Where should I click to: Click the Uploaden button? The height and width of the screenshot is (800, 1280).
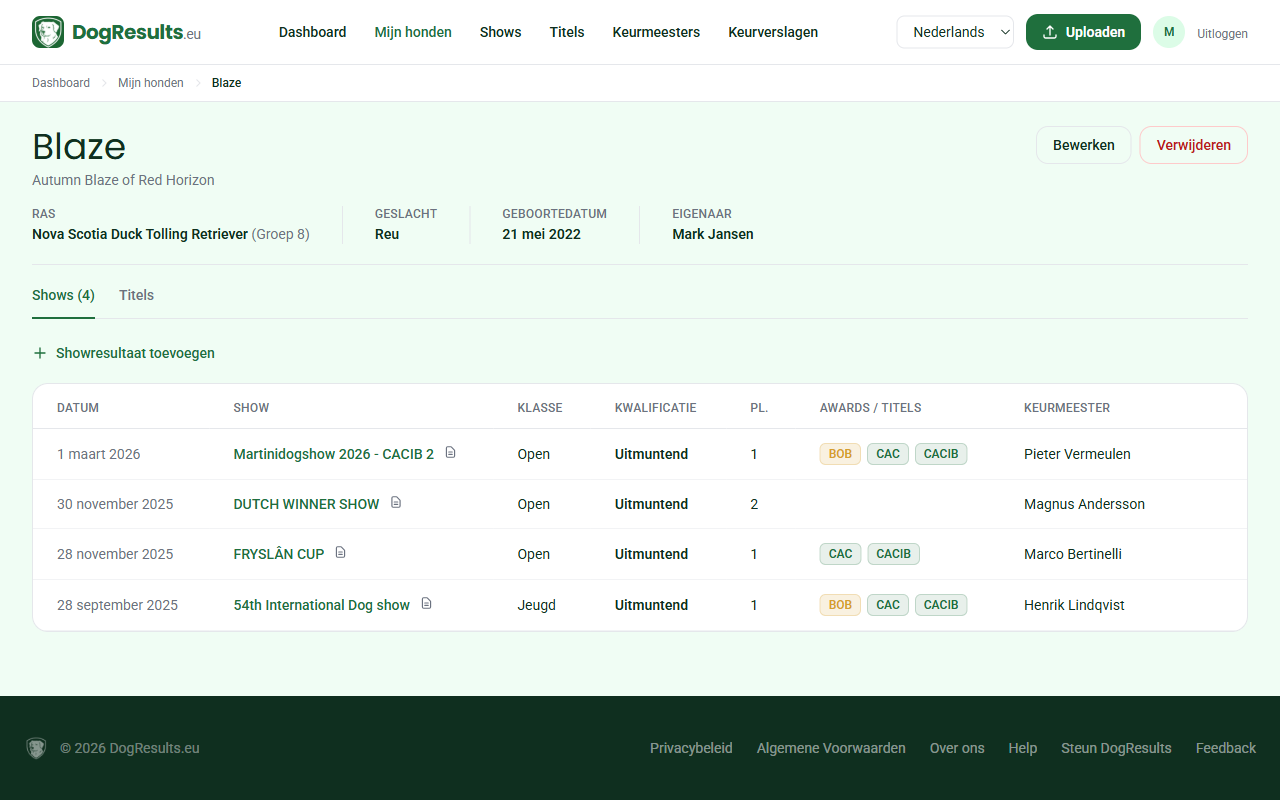coord(1083,32)
